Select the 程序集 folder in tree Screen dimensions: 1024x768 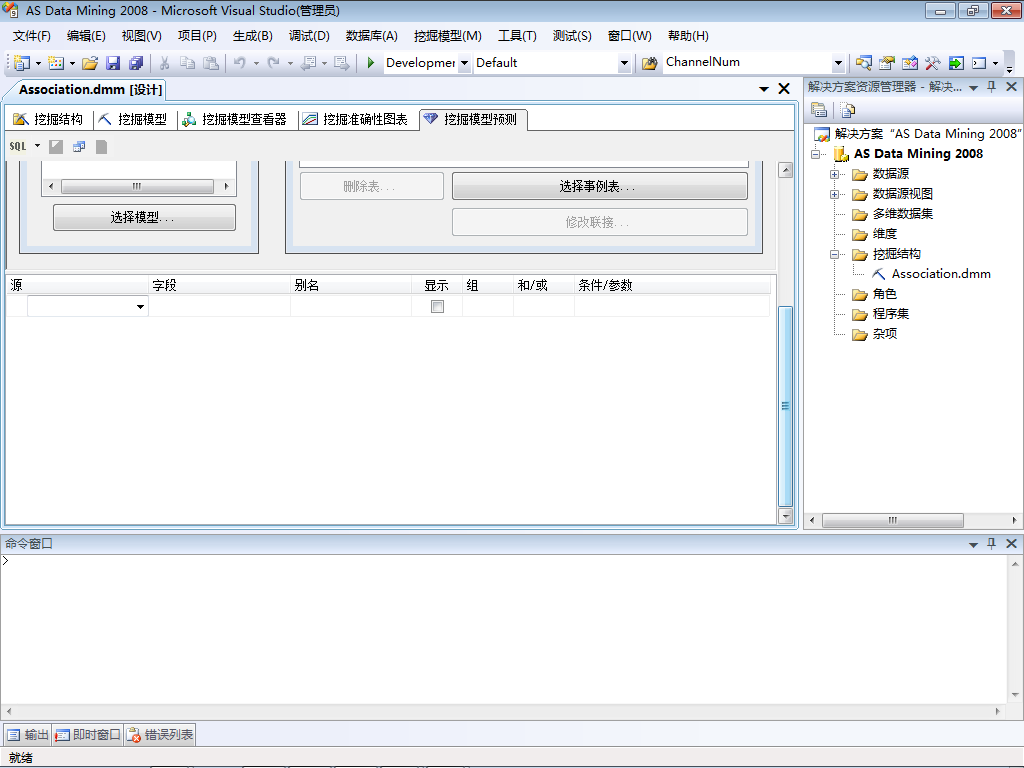(x=890, y=314)
